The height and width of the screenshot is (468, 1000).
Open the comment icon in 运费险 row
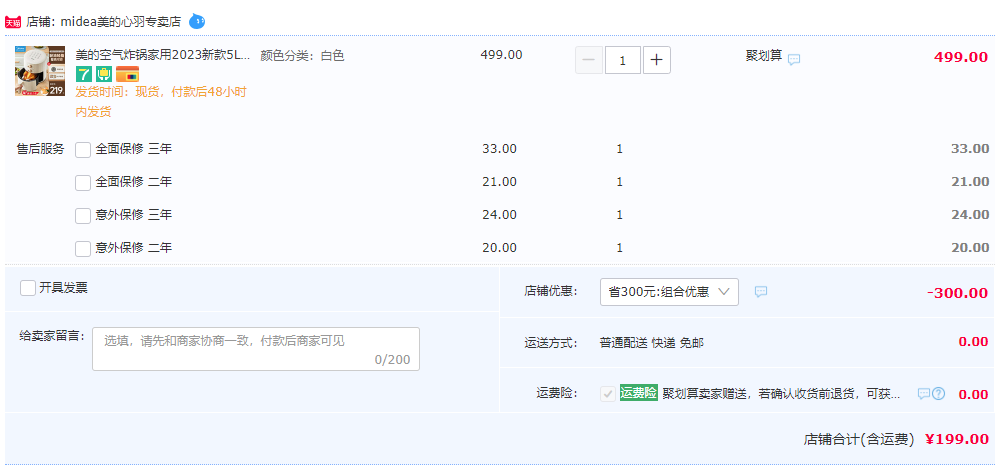point(923,394)
